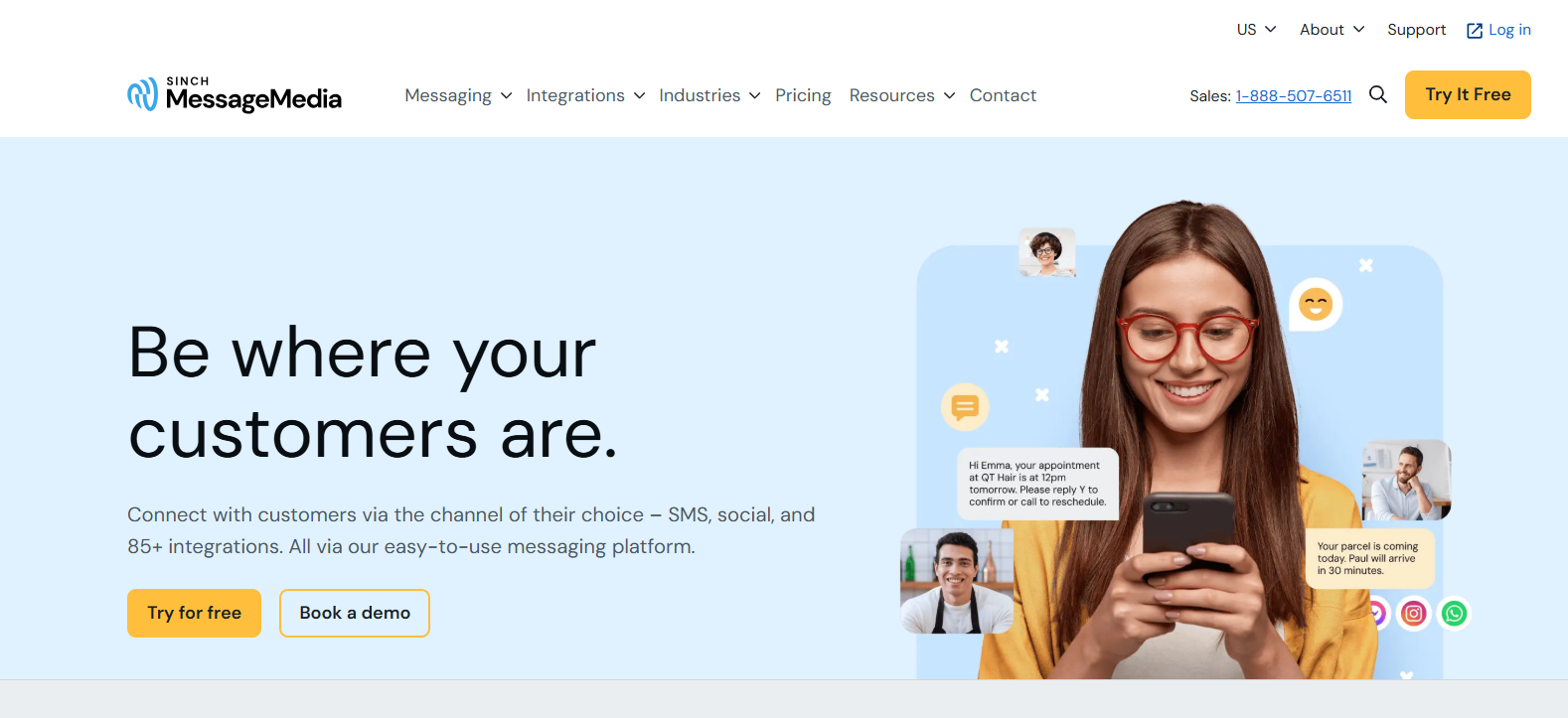
Task: Click the Instagram icon in hero image
Action: pyautogui.click(x=1413, y=614)
